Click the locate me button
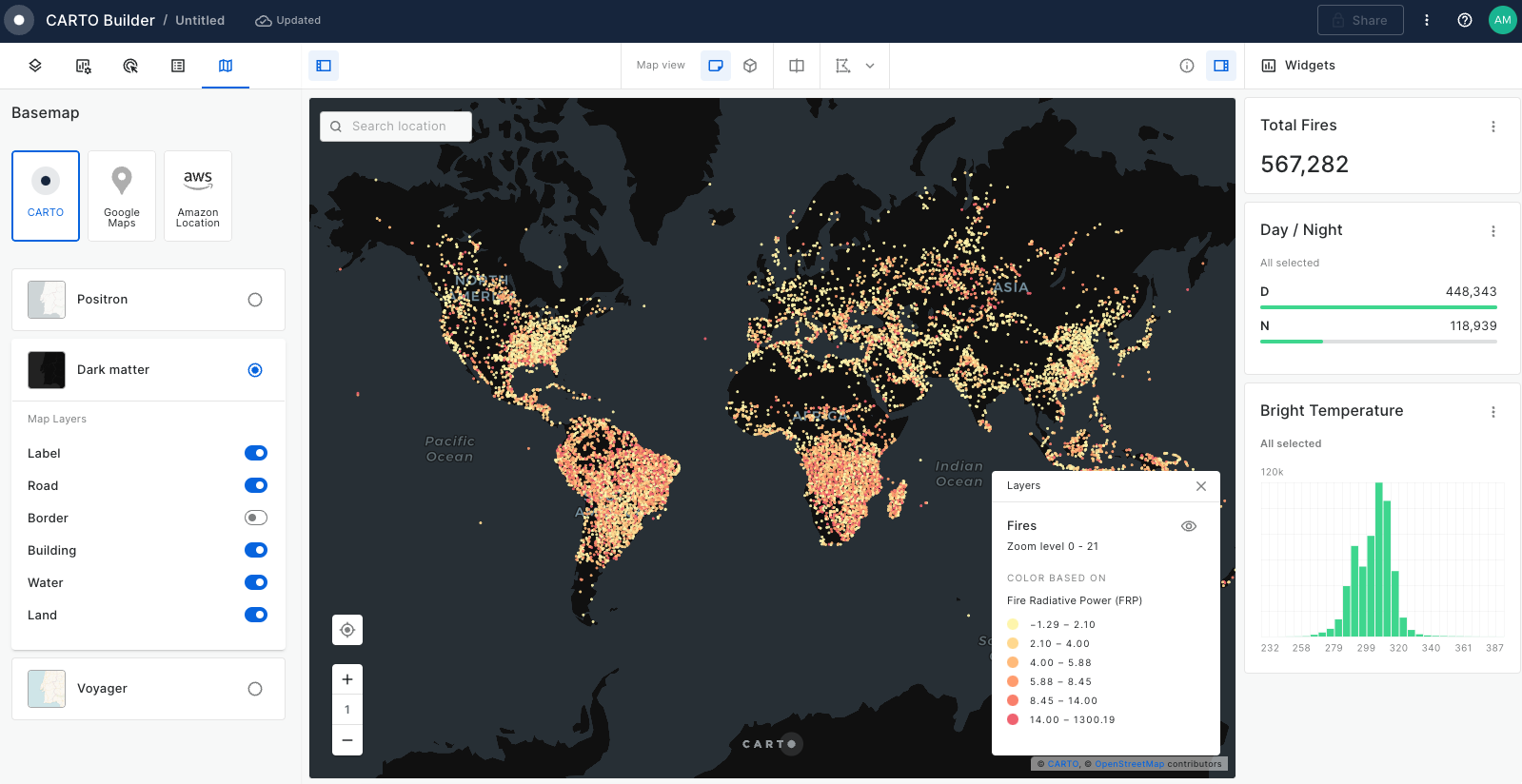Viewport: 1522px width, 784px height. [347, 630]
